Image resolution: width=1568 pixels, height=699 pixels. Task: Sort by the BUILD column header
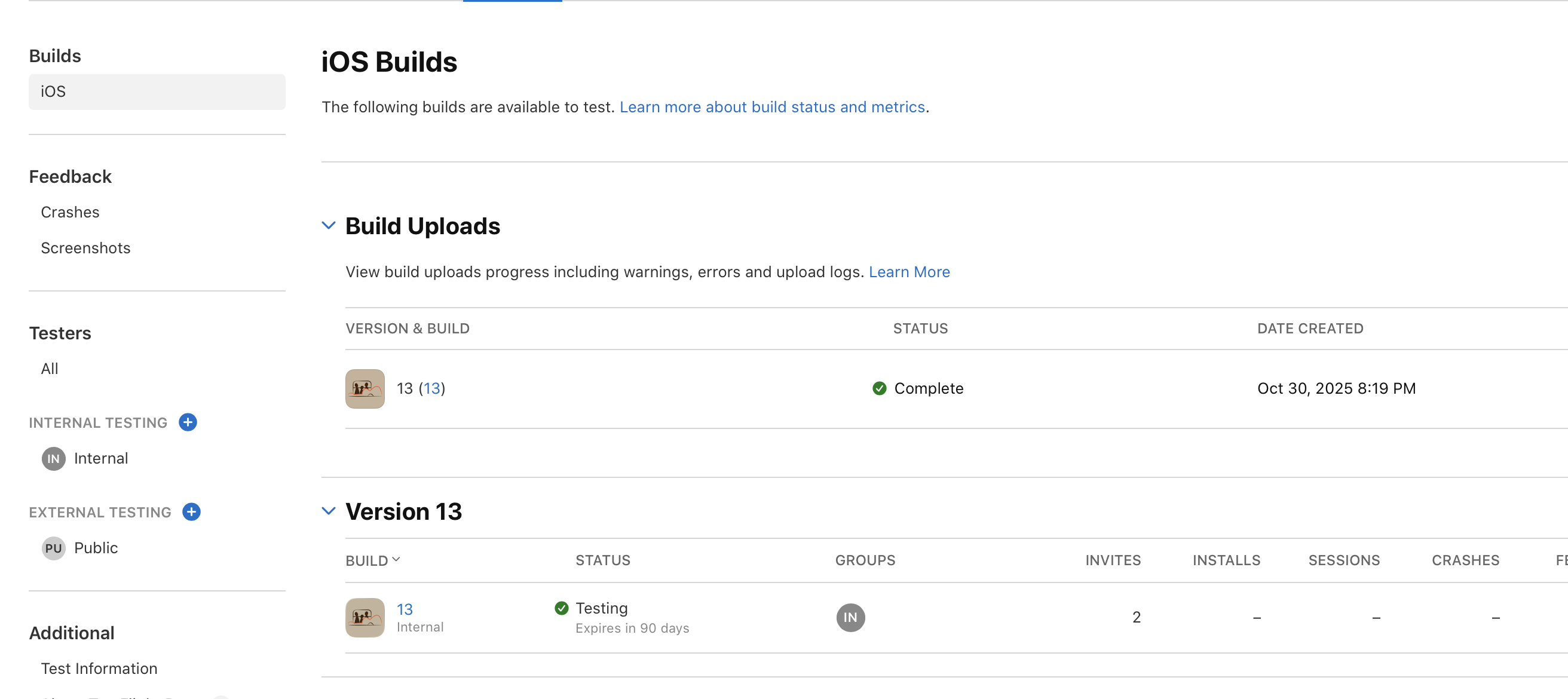point(372,560)
